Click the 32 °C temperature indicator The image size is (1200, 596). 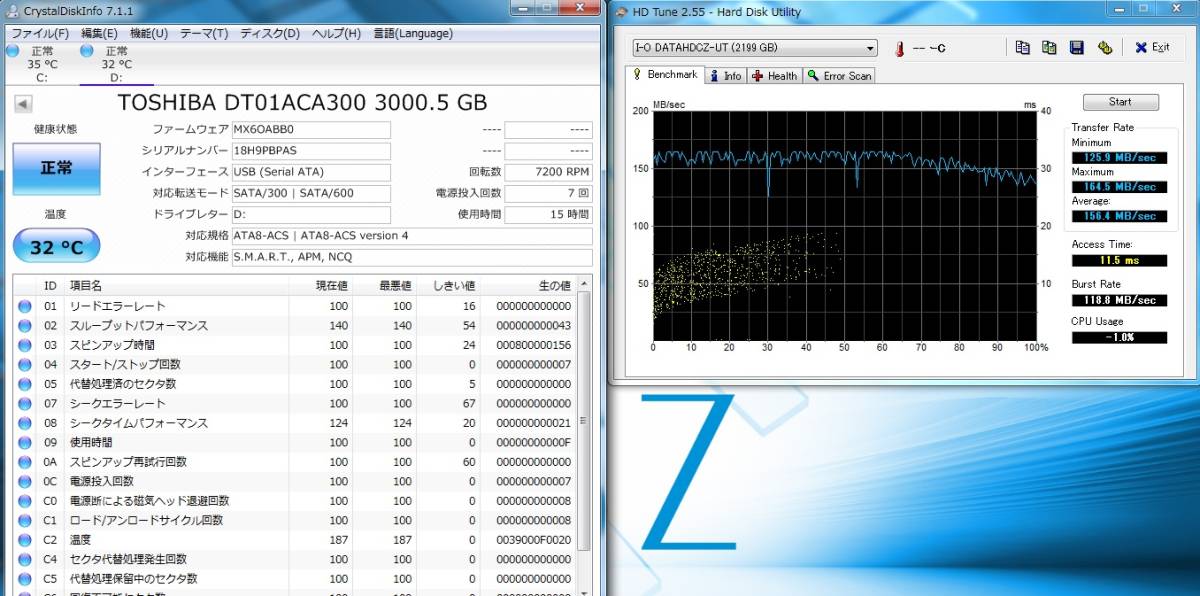point(56,246)
